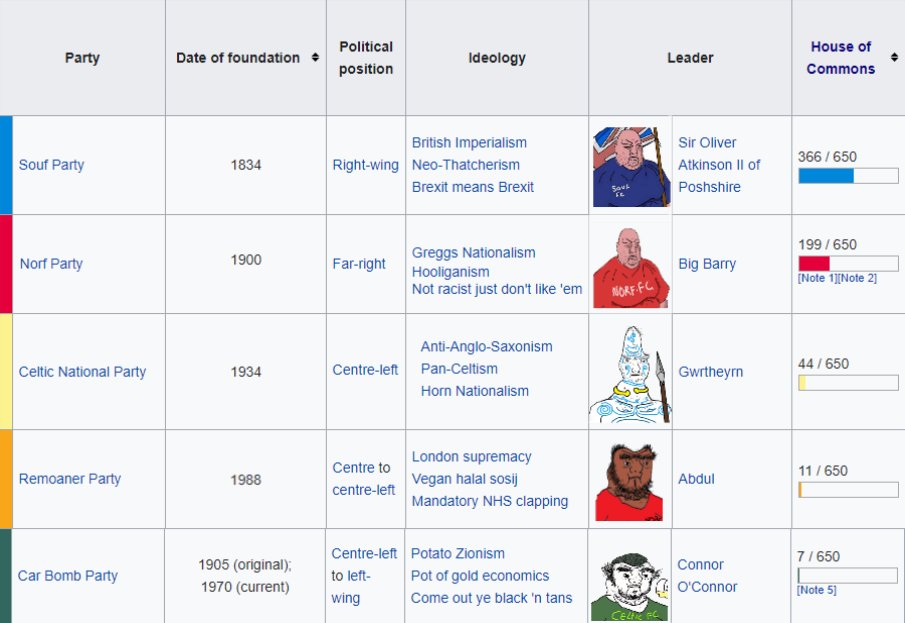Click the House of Commons header link
This screenshot has height=623, width=905.
tap(840, 58)
